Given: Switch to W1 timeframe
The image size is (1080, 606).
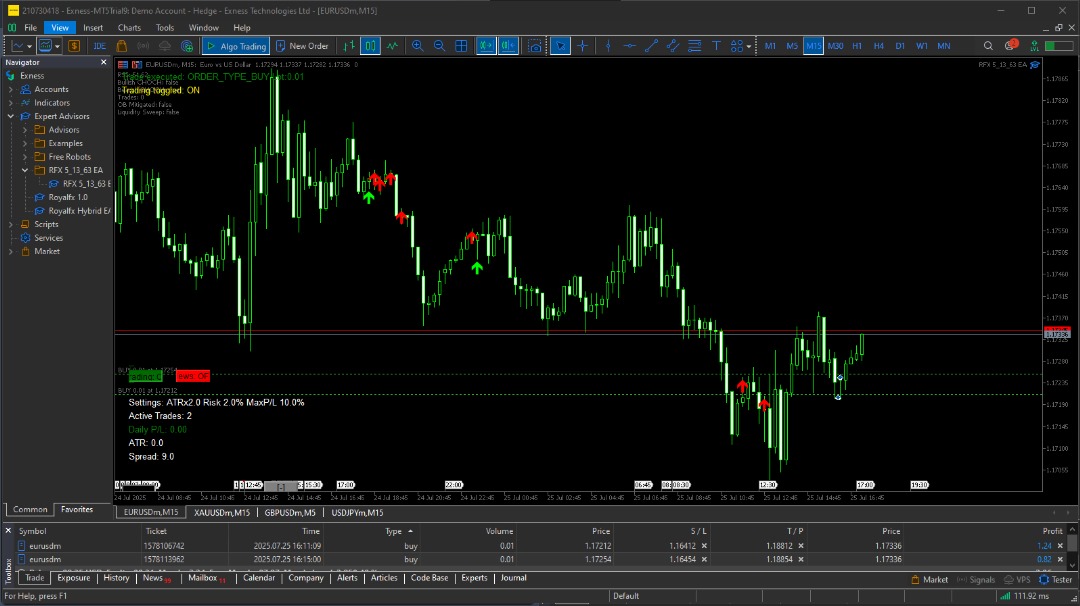Looking at the screenshot, I should click(x=922, y=46).
